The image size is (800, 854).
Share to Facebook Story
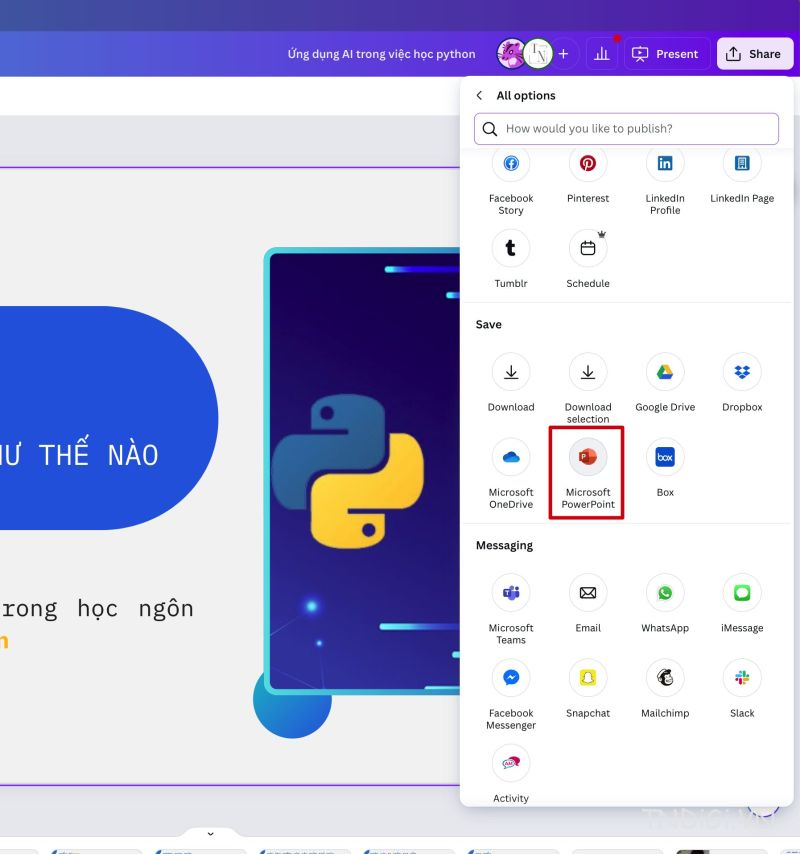pyautogui.click(x=511, y=163)
